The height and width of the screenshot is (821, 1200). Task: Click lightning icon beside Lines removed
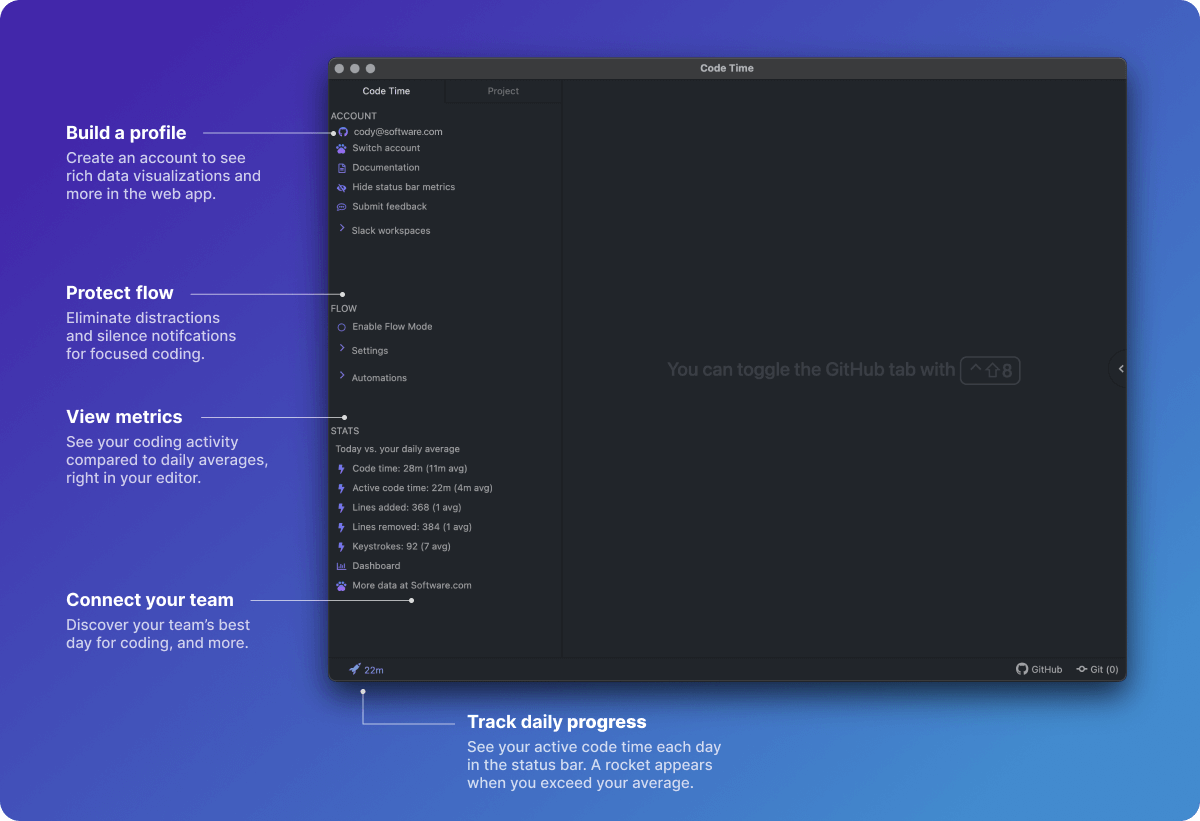pyautogui.click(x=342, y=528)
